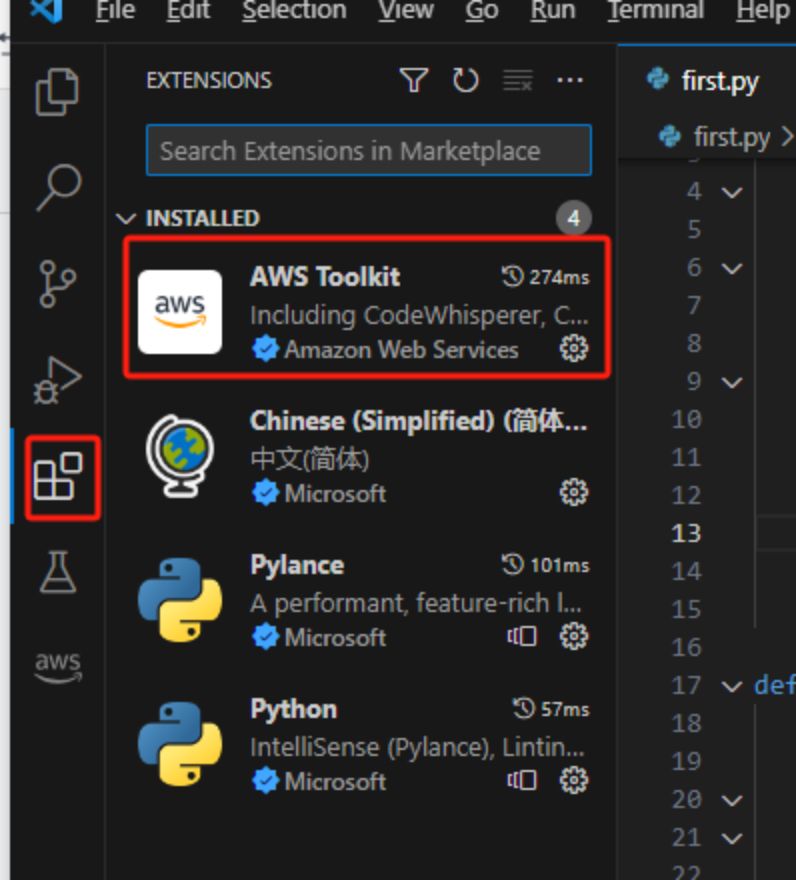Collapse the INSTALLED section
This screenshot has width=796, height=880.
(x=126, y=218)
